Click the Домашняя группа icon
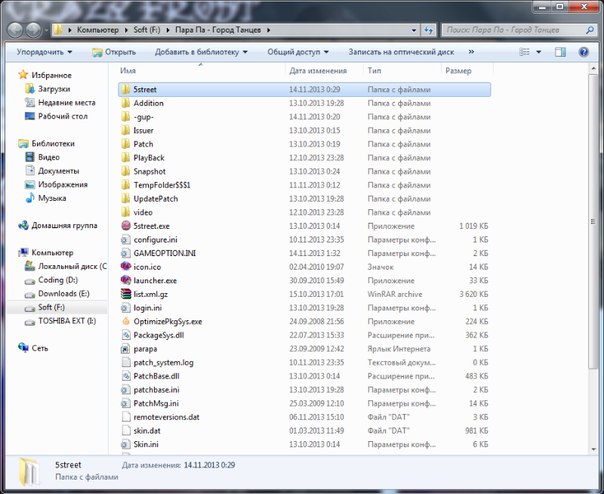 pos(23,225)
